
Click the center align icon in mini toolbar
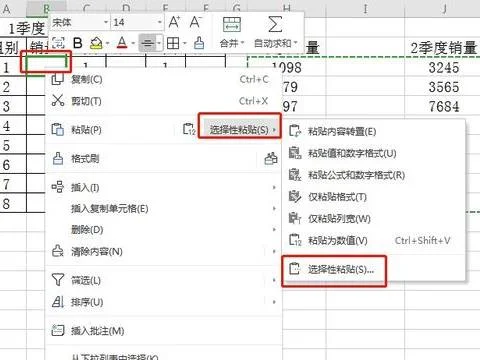(147, 43)
